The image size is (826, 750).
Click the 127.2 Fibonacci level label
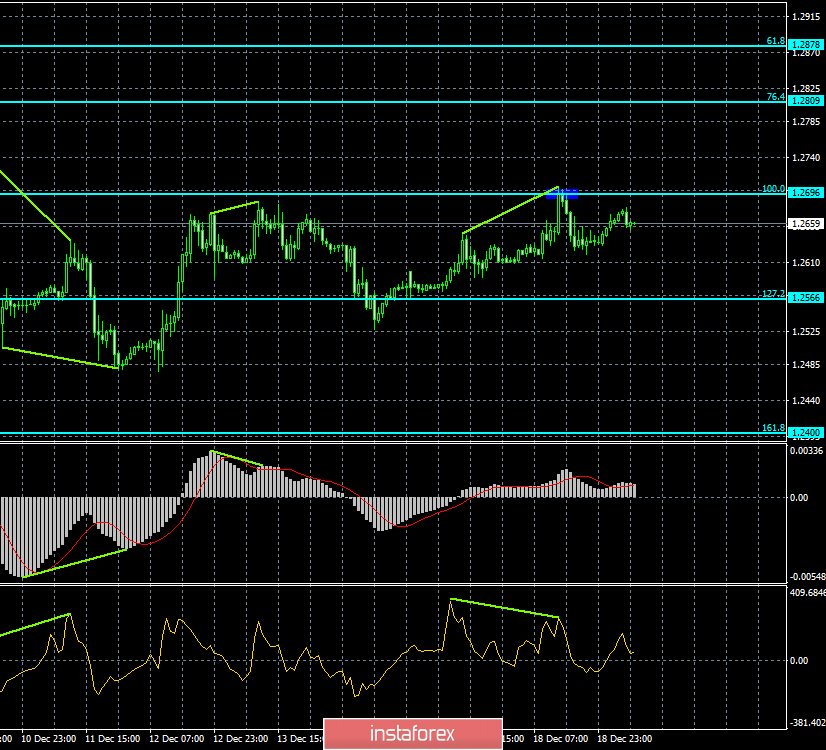point(773,293)
